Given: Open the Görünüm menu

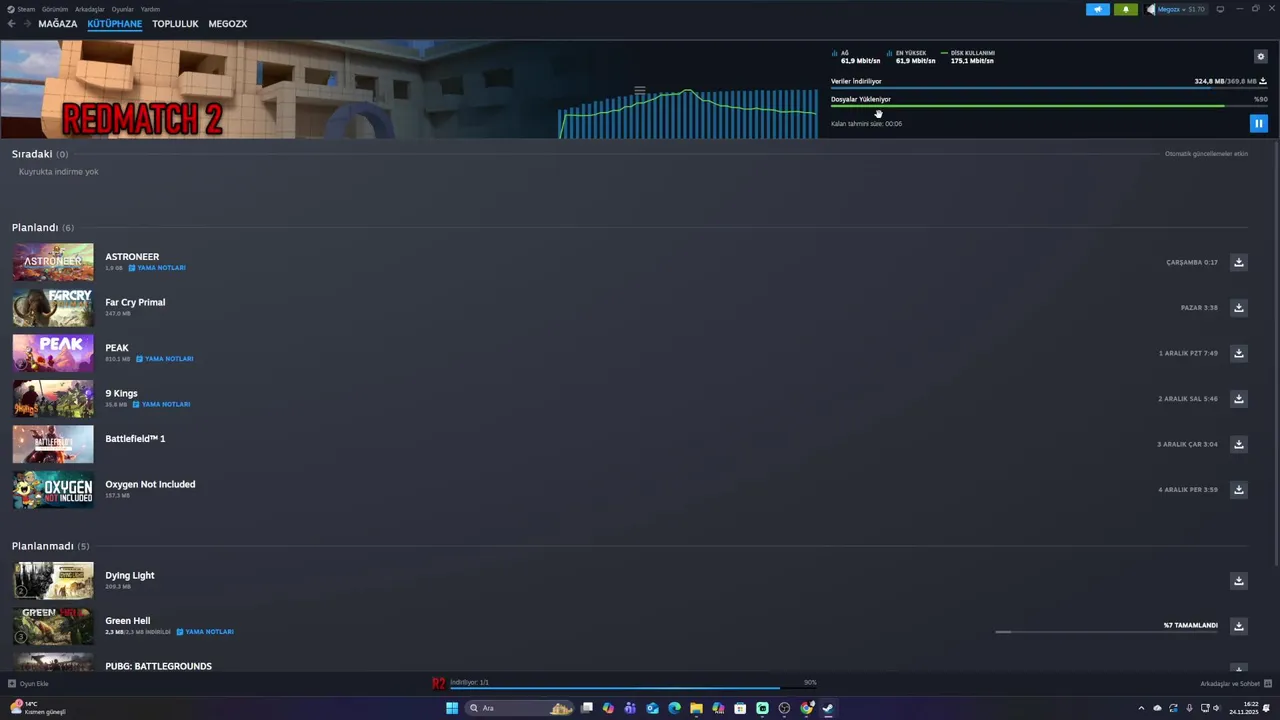Looking at the screenshot, I should tap(55, 9).
